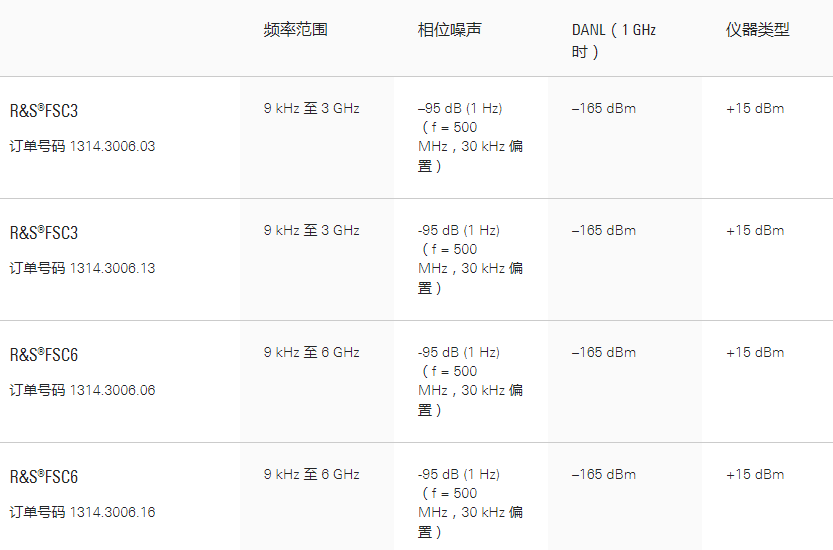Click order number 订单号码 1314.3006.13
The width and height of the screenshot is (833, 550).
83,268
